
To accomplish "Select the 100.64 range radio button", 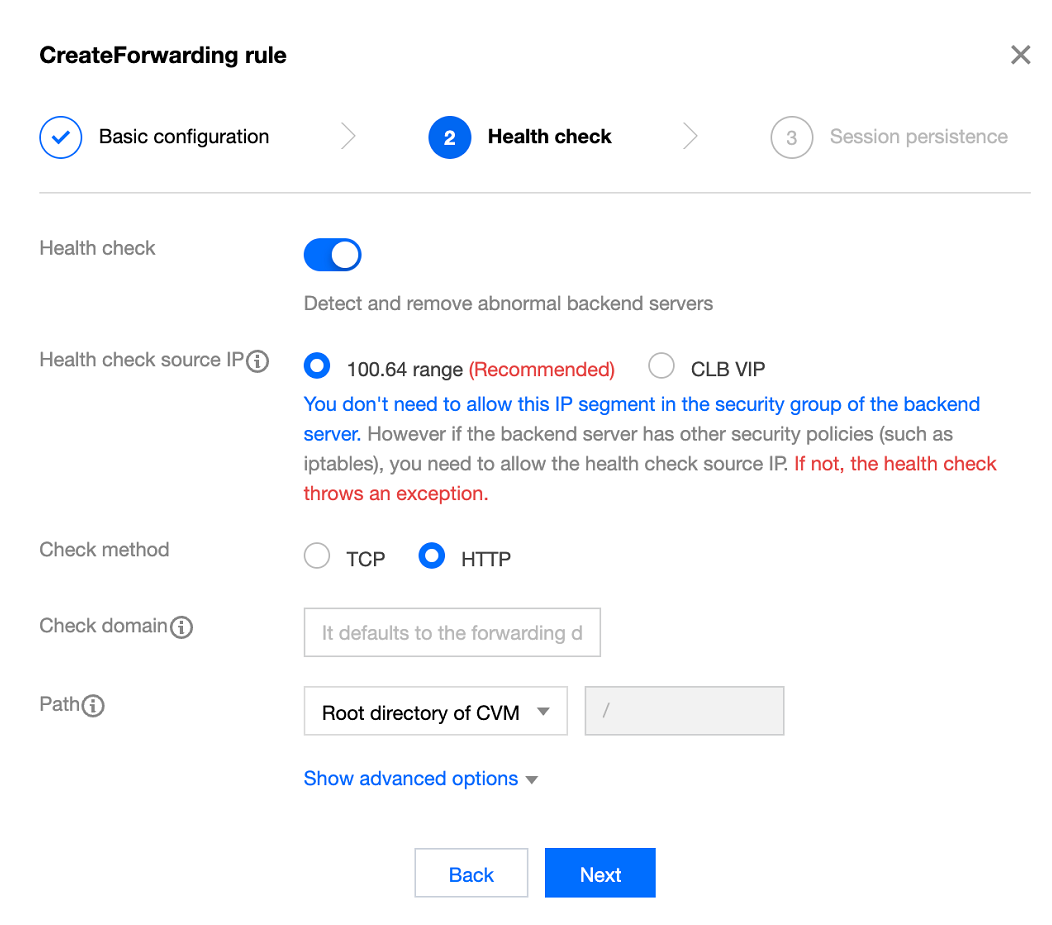I will (317, 367).
